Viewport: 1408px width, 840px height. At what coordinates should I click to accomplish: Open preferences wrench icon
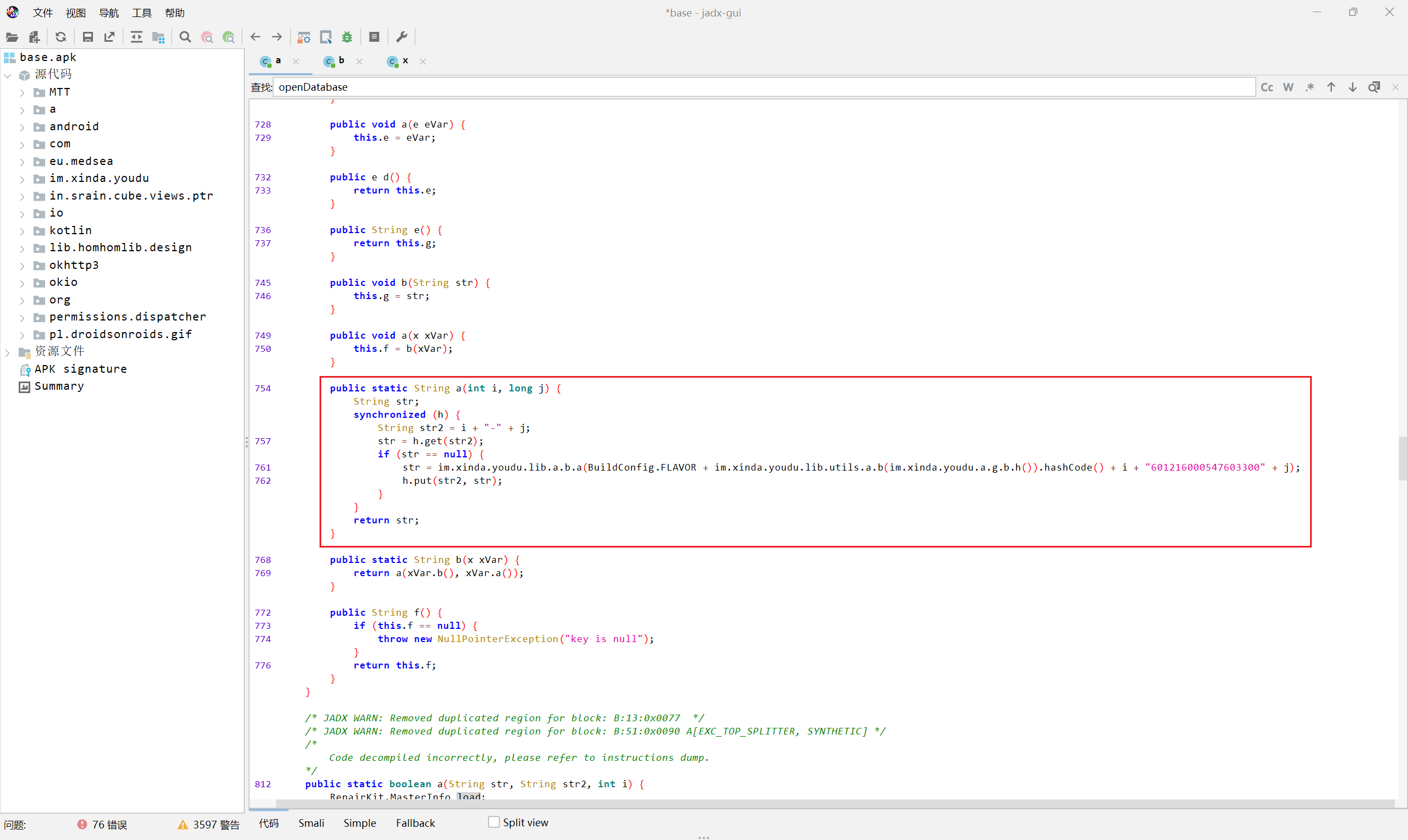402,37
